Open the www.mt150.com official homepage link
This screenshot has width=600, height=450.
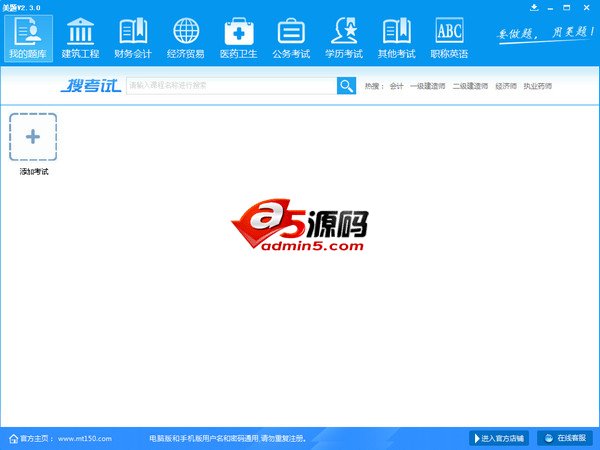[85, 439]
